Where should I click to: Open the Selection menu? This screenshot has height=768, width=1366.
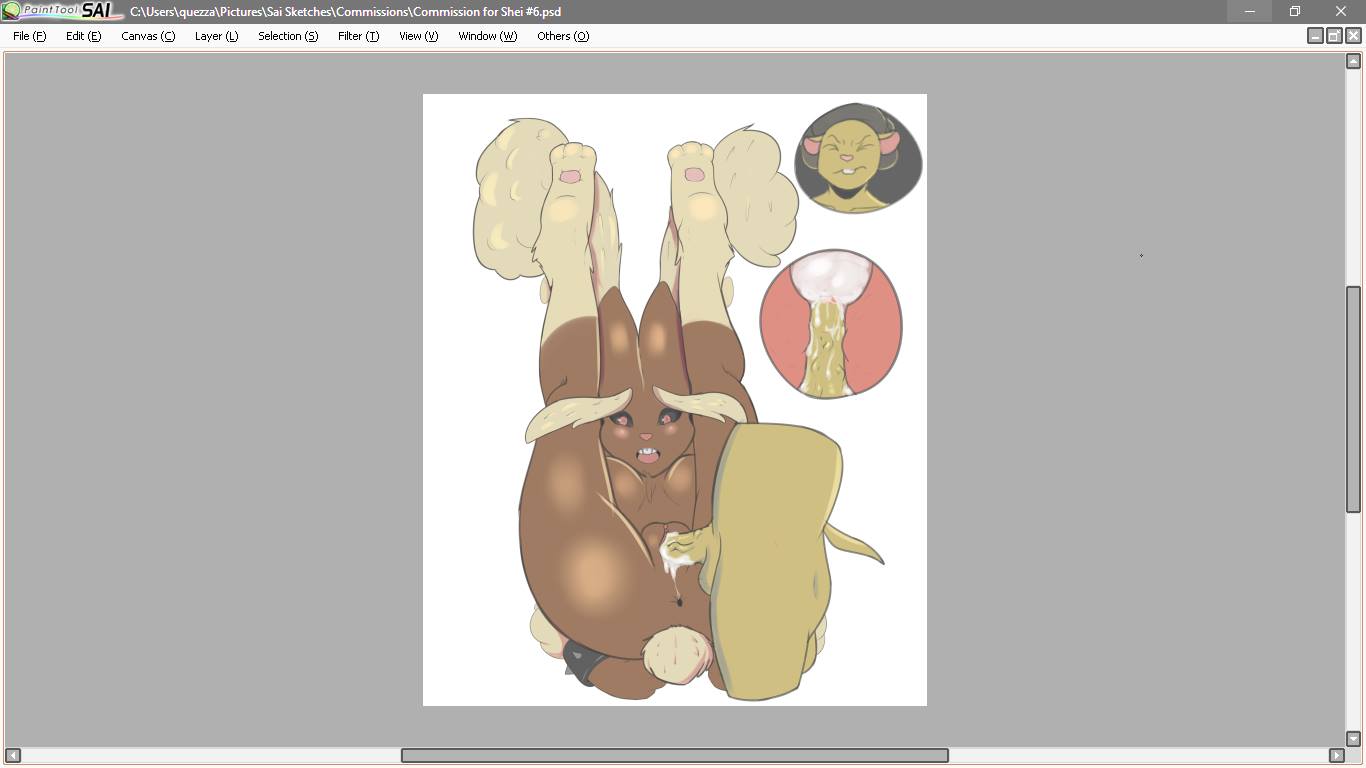(288, 36)
